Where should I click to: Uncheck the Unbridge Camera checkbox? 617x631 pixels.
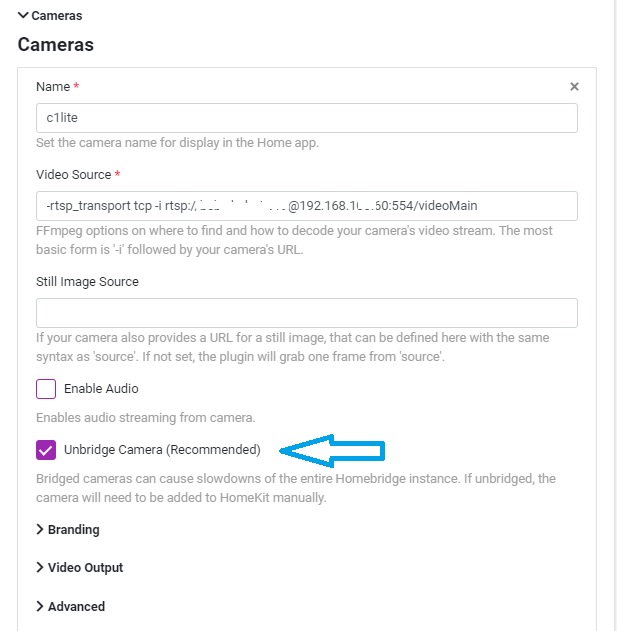click(46, 450)
